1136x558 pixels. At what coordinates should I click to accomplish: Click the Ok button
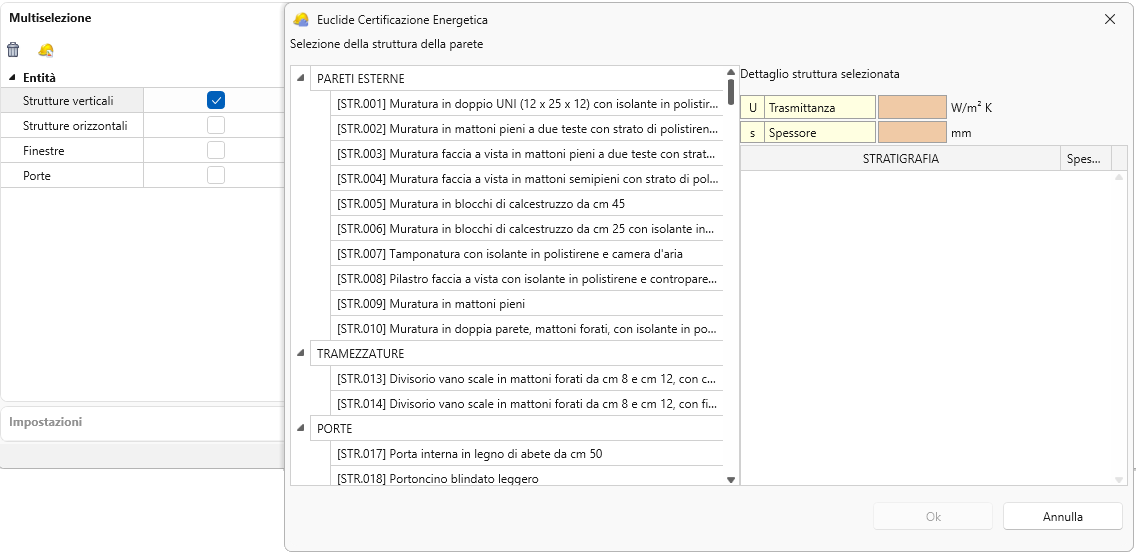[x=933, y=517]
